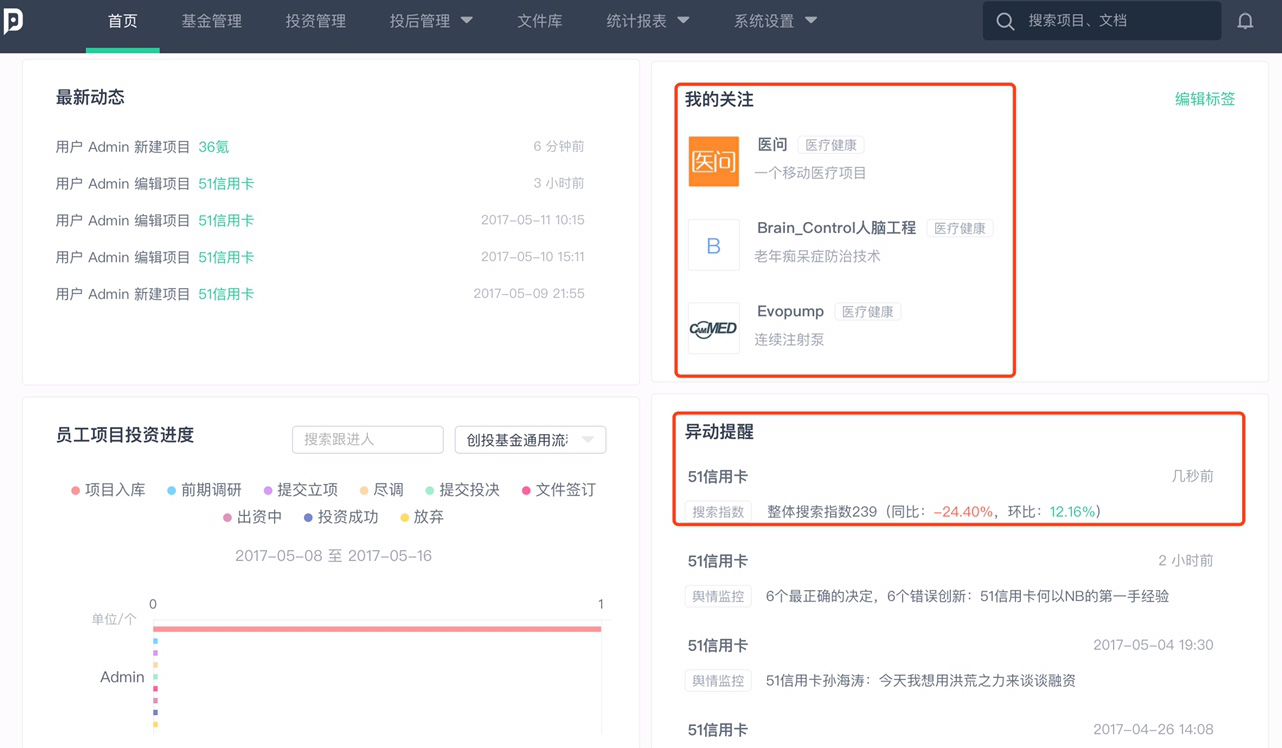Click the Admin label in the chart

[122, 677]
